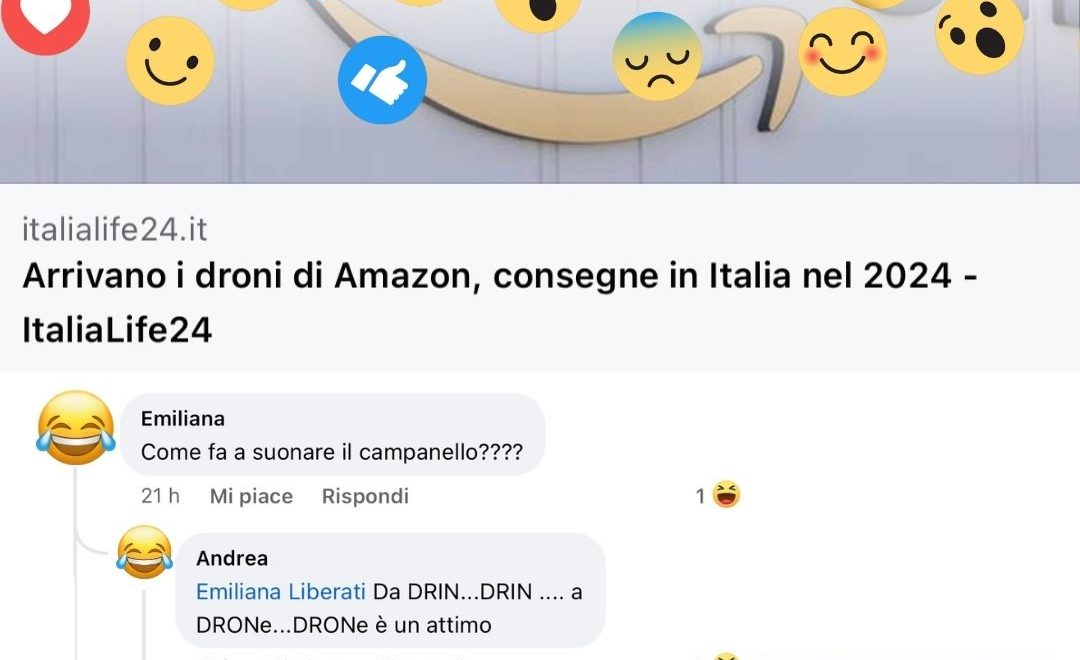
Task: Open the Emiliana Liberati mention link
Action: [x=280, y=592]
